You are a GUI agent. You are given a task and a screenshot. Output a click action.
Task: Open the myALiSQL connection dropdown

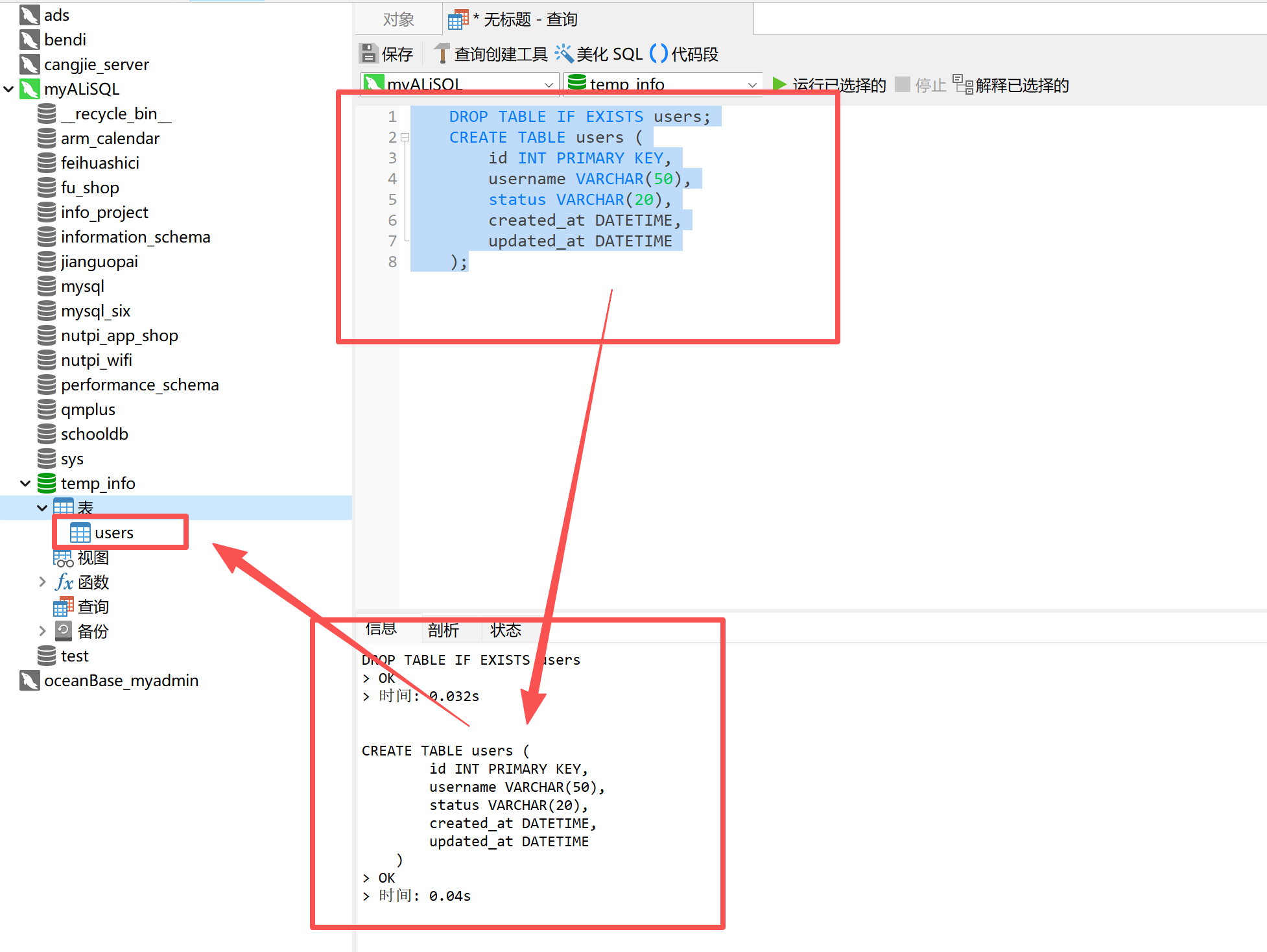(x=549, y=84)
